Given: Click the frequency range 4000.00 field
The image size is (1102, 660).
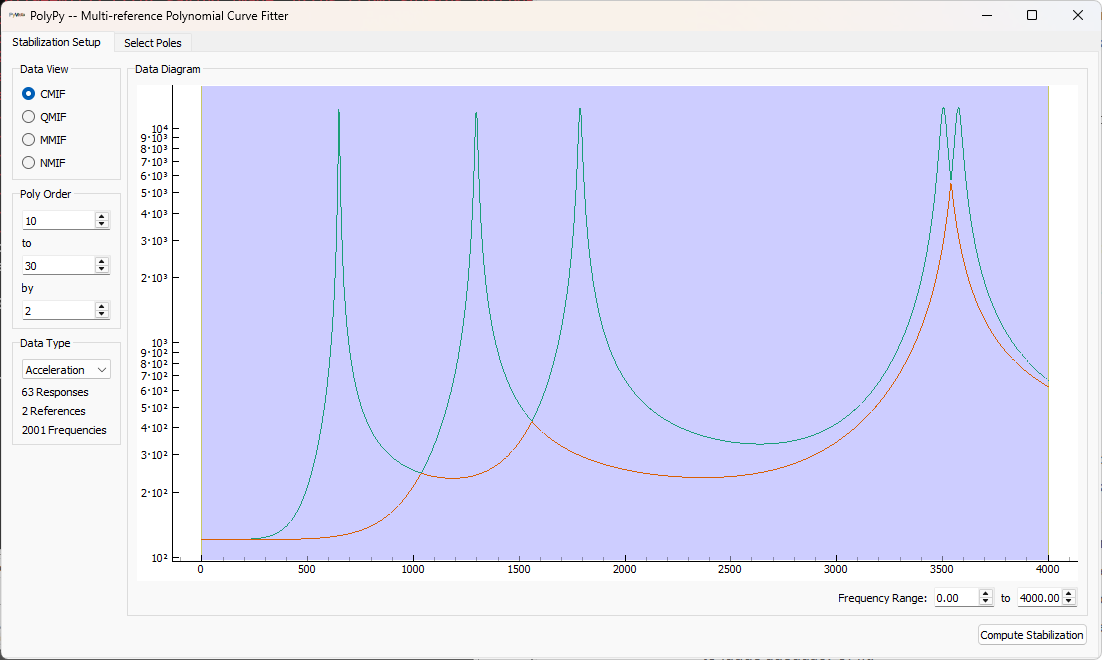Looking at the screenshot, I should tap(1040, 598).
